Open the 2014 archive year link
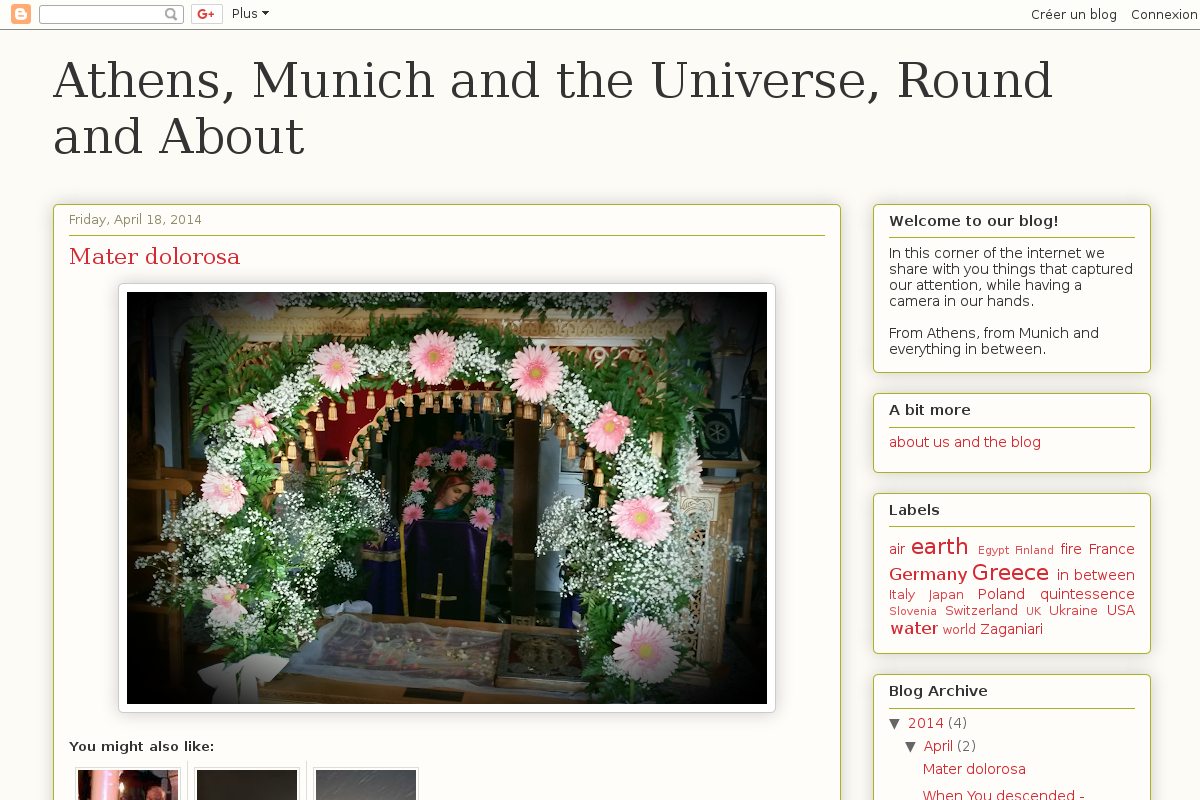The width and height of the screenshot is (1200, 800). click(925, 723)
